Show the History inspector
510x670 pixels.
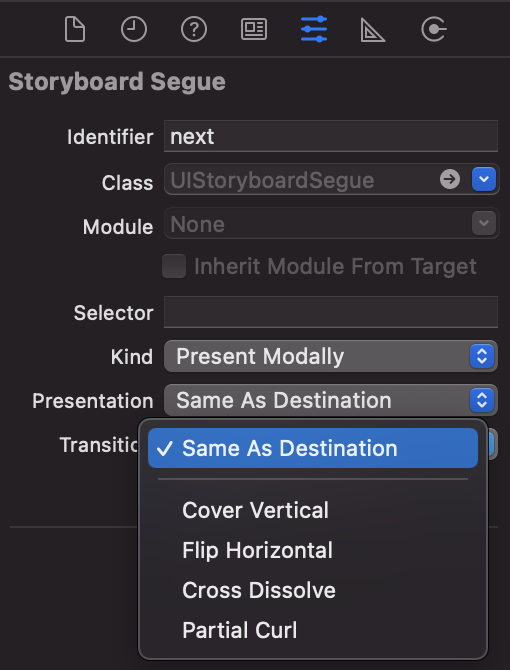pyautogui.click(x=134, y=29)
